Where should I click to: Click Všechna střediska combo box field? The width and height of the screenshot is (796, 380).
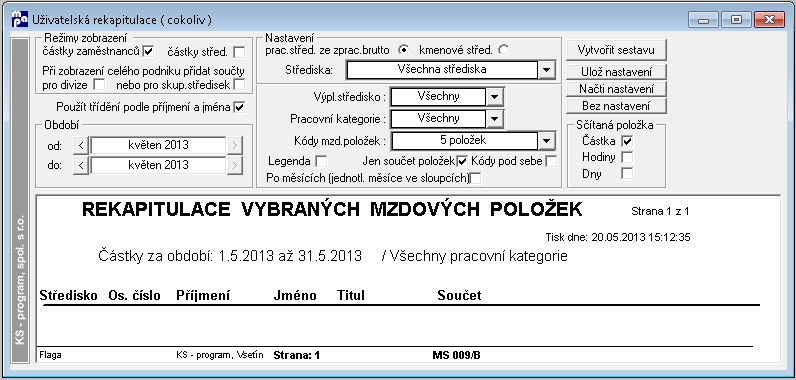(x=442, y=70)
